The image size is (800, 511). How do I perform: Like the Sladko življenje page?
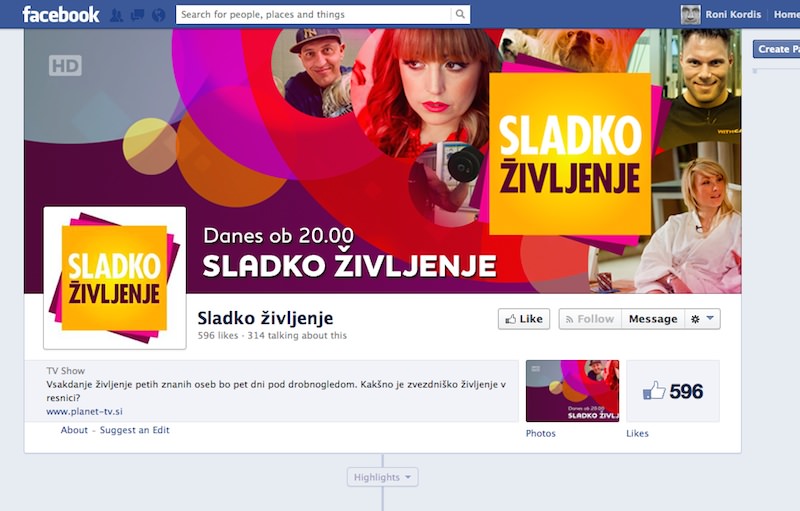(x=524, y=319)
